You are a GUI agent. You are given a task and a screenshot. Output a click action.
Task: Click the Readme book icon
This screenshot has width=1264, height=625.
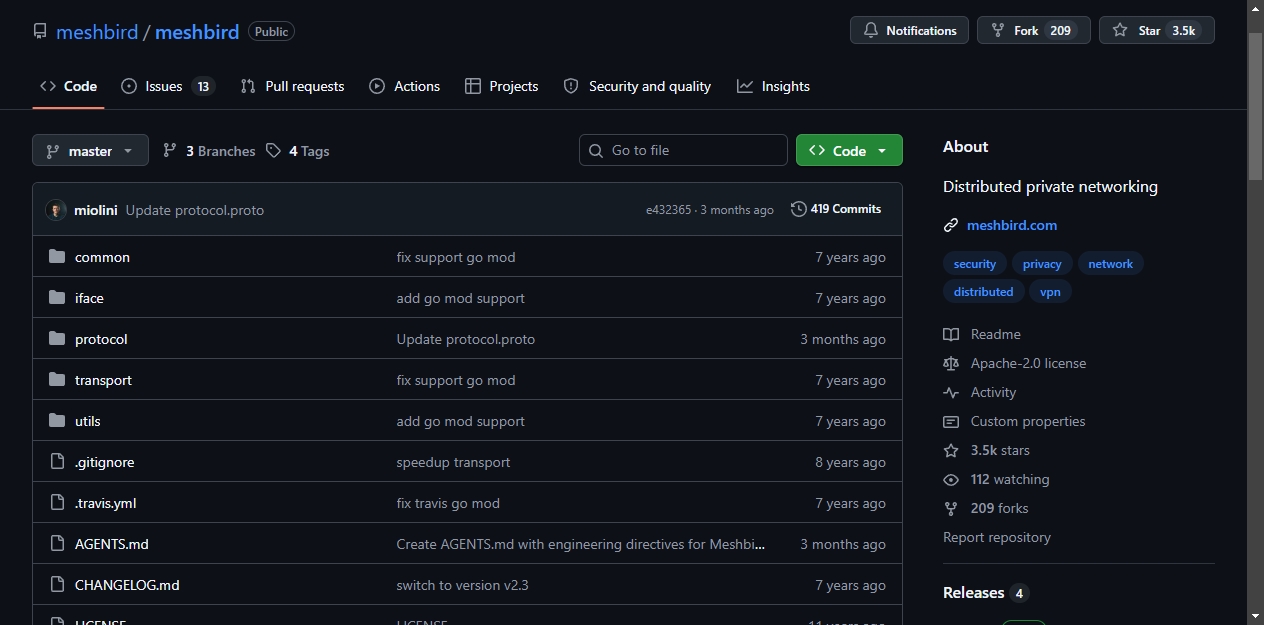951,334
